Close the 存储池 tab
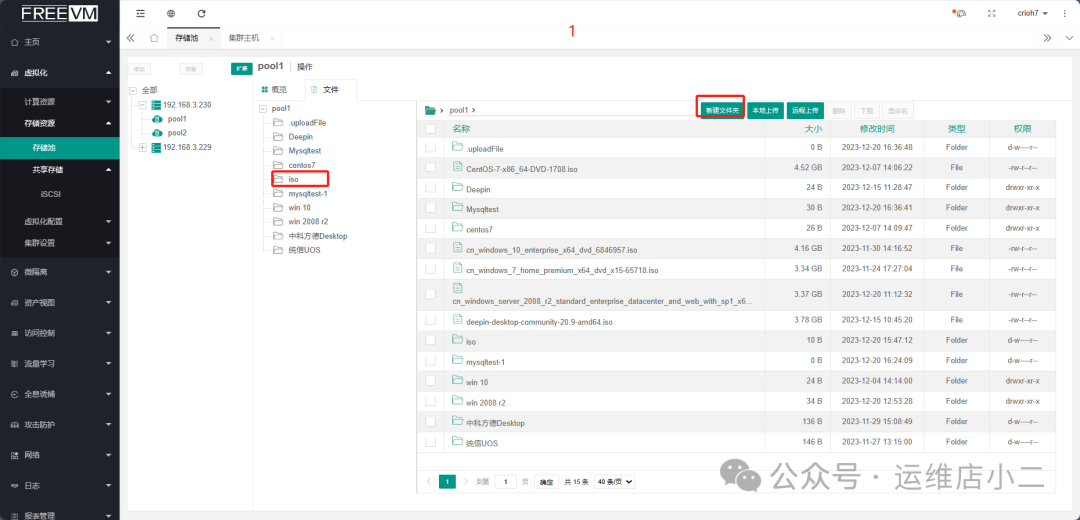Image resolution: width=1080 pixels, height=520 pixels. point(211,39)
